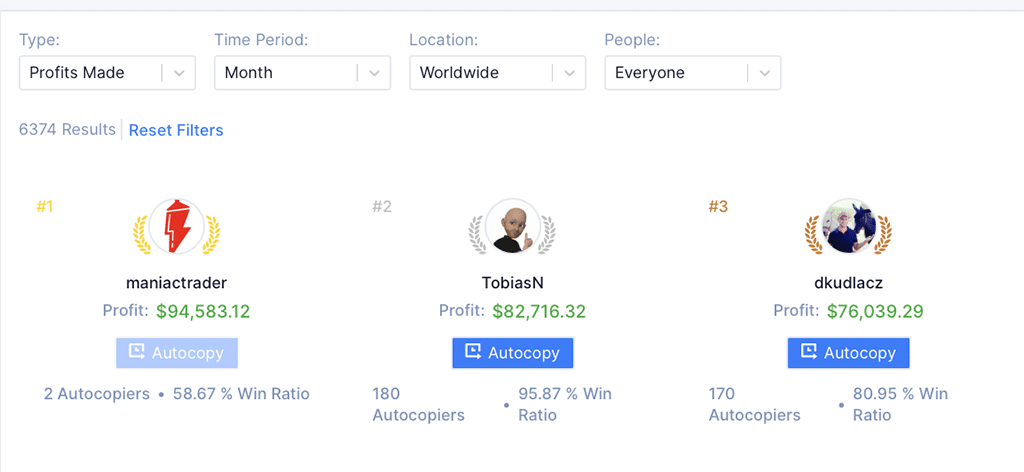Expand the Location chevron arrow
Screen dimensions: 1024x472
[569, 72]
